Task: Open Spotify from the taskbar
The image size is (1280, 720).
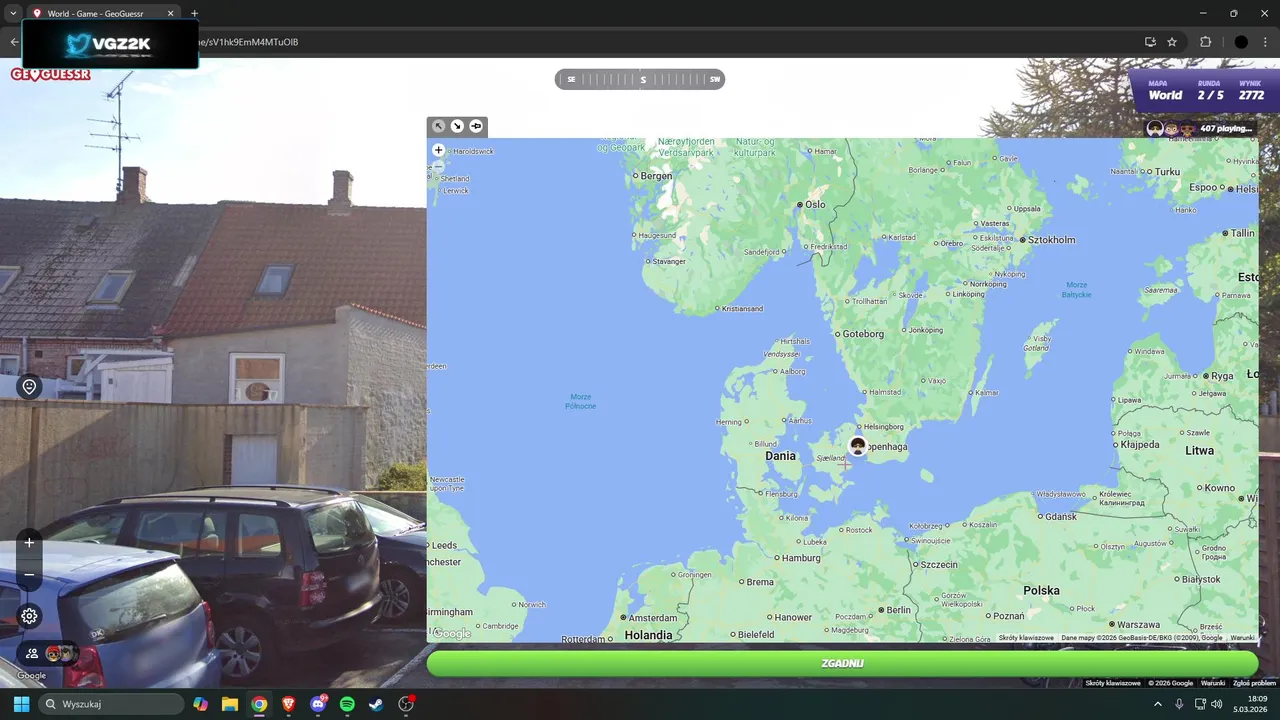Action: 347,704
